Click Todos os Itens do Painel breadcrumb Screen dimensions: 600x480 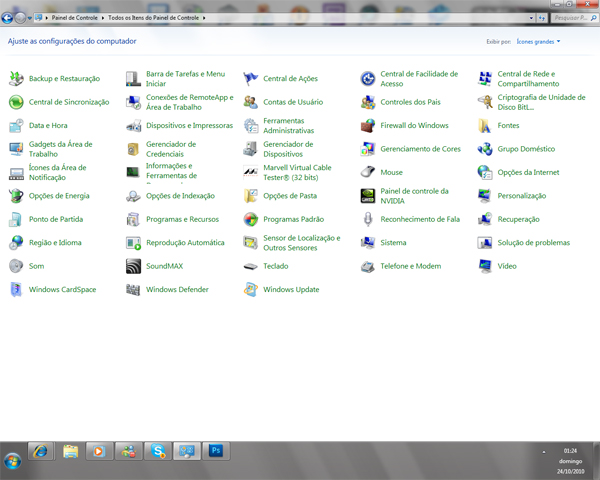point(153,18)
